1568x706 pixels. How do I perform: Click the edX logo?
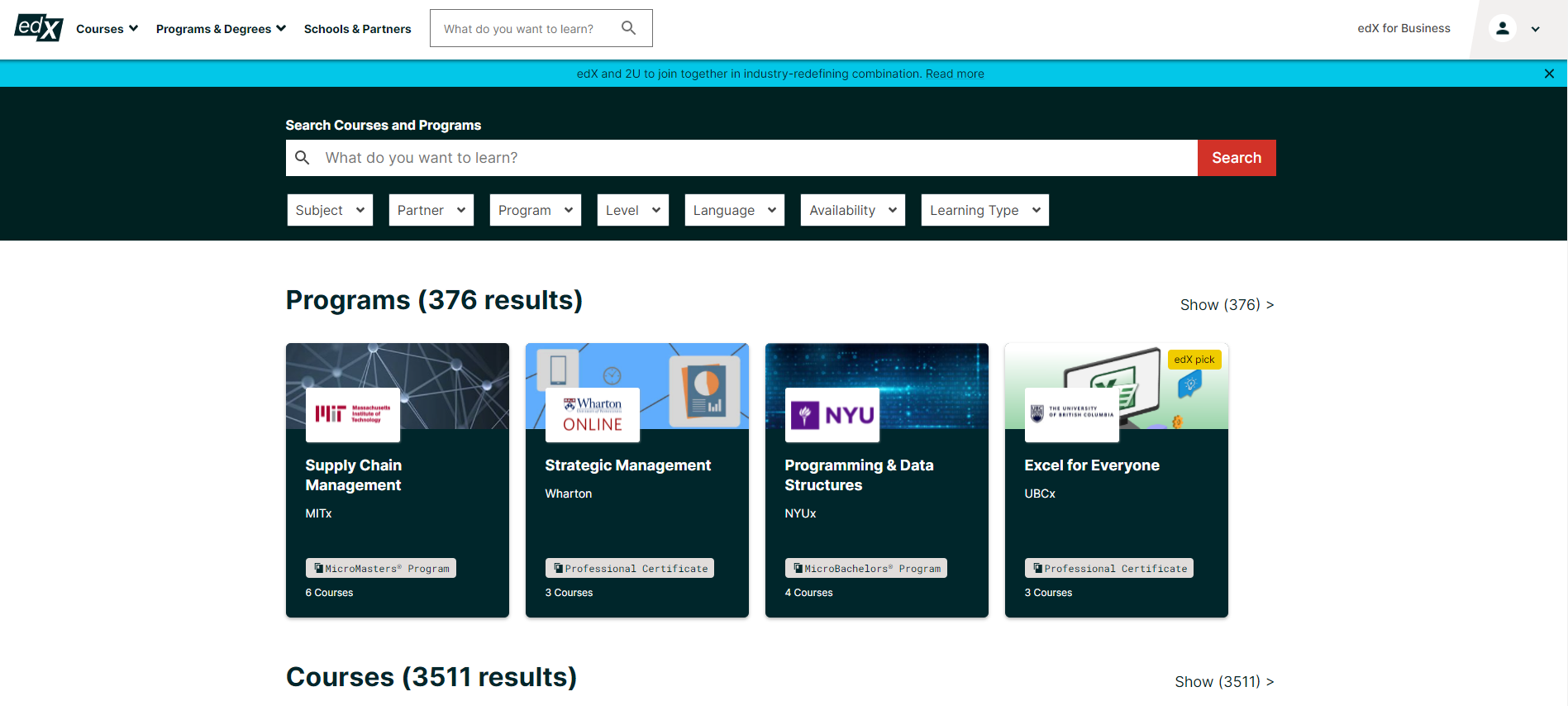(39, 28)
